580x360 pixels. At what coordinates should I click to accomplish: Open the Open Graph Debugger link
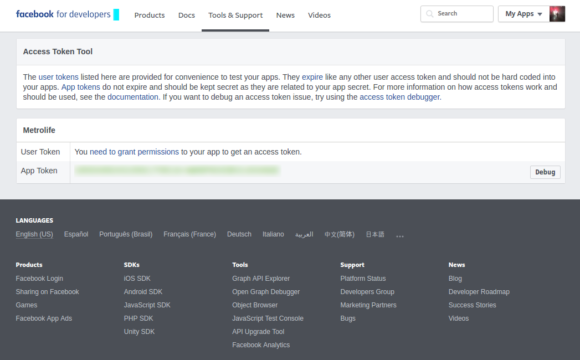[266, 292]
